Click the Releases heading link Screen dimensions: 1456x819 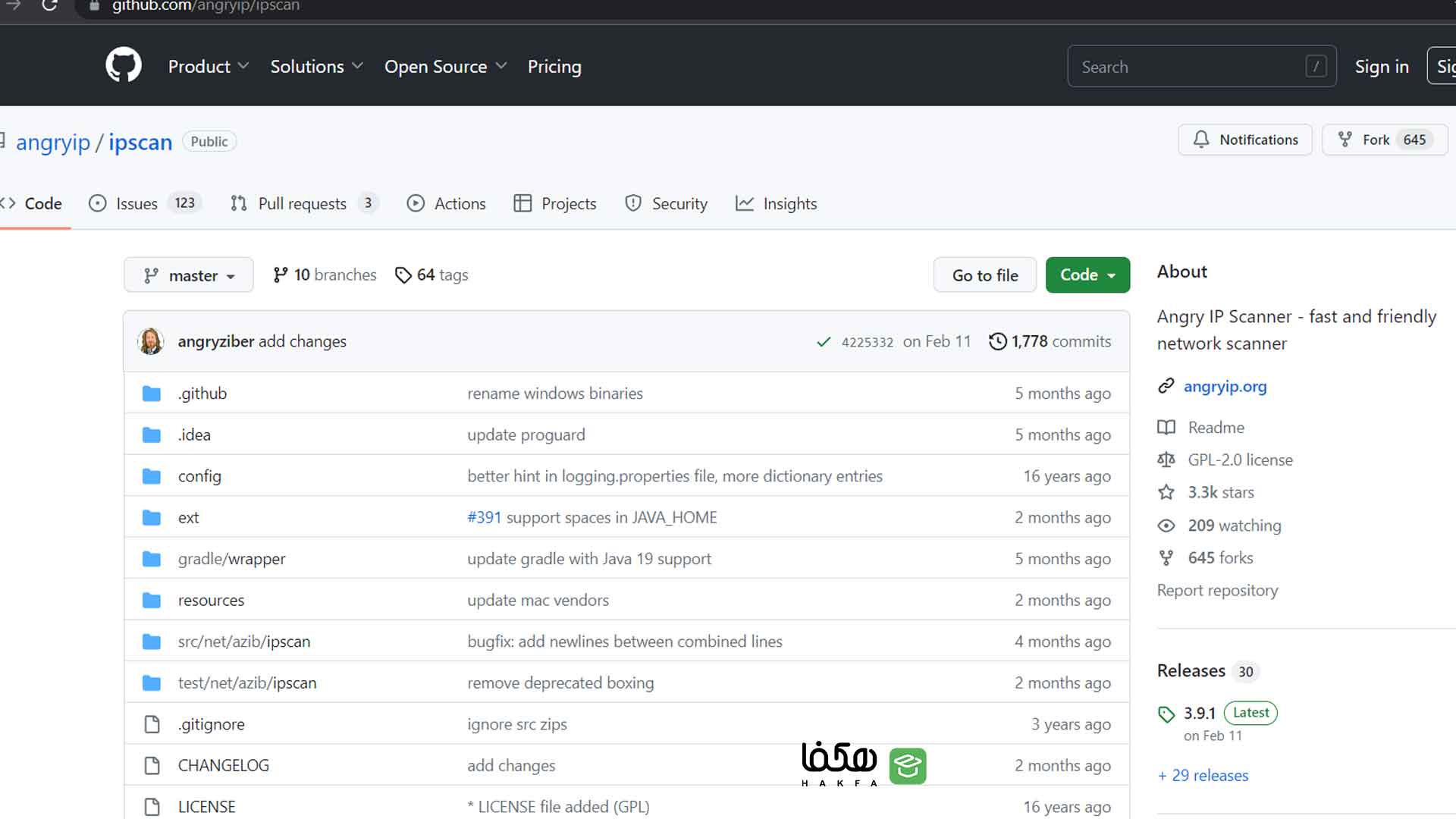tap(1191, 671)
